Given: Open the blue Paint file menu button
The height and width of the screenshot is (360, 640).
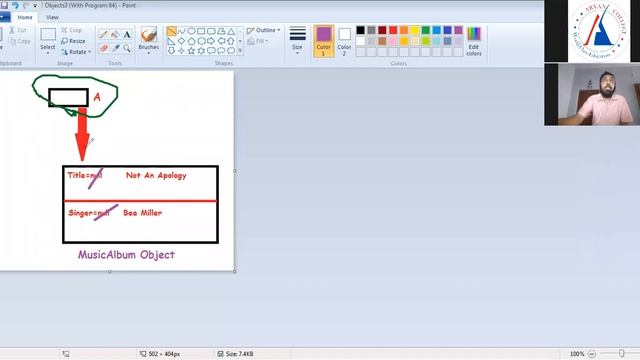Looking at the screenshot, I should click(4, 17).
